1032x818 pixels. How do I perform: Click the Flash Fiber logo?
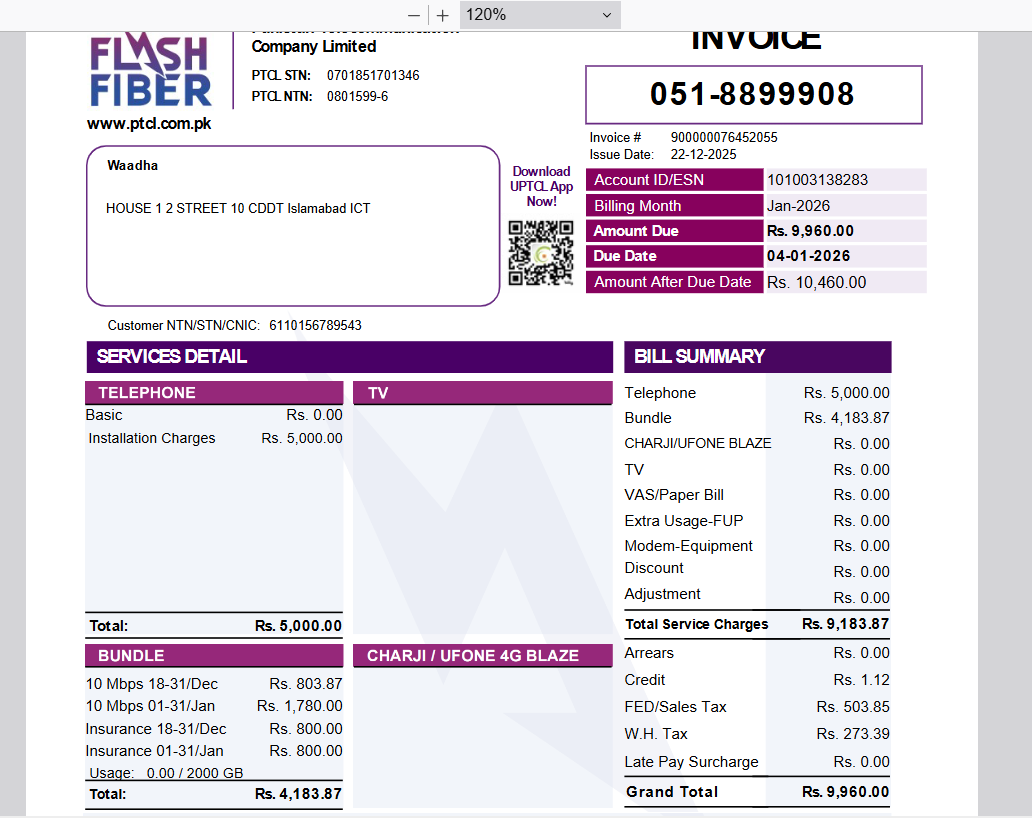[x=151, y=71]
